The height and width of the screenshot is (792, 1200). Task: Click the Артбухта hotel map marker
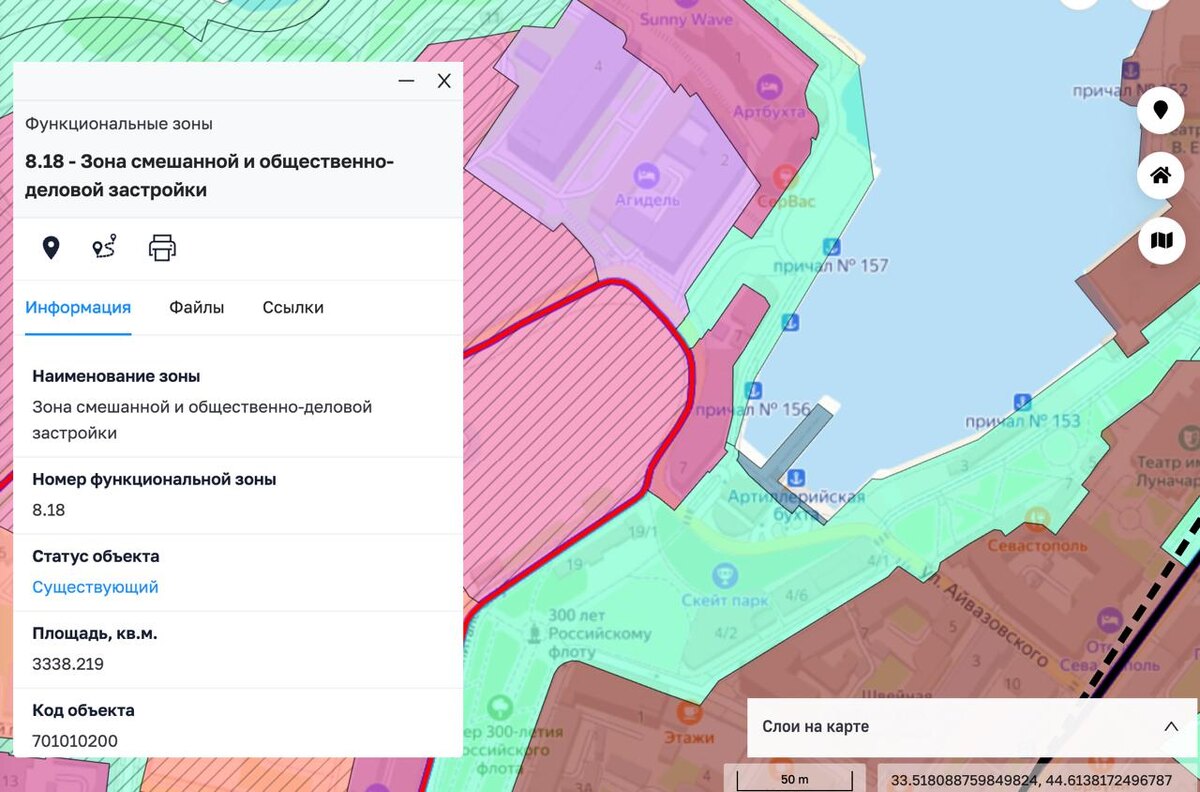[768, 88]
